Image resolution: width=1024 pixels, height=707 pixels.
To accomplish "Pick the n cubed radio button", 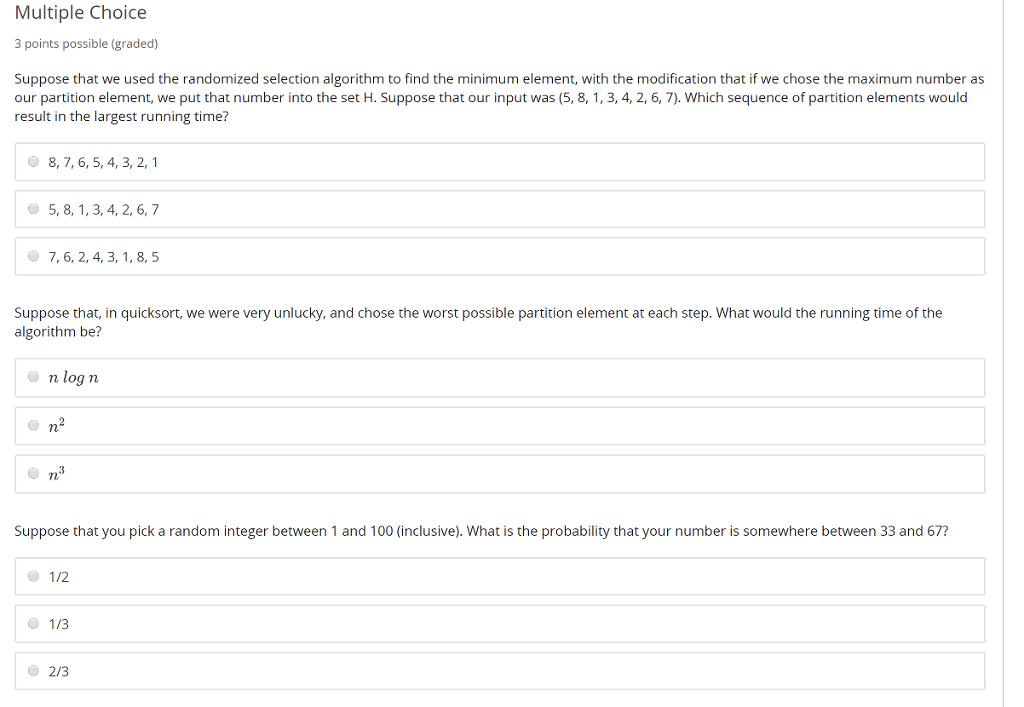I will (x=34, y=474).
